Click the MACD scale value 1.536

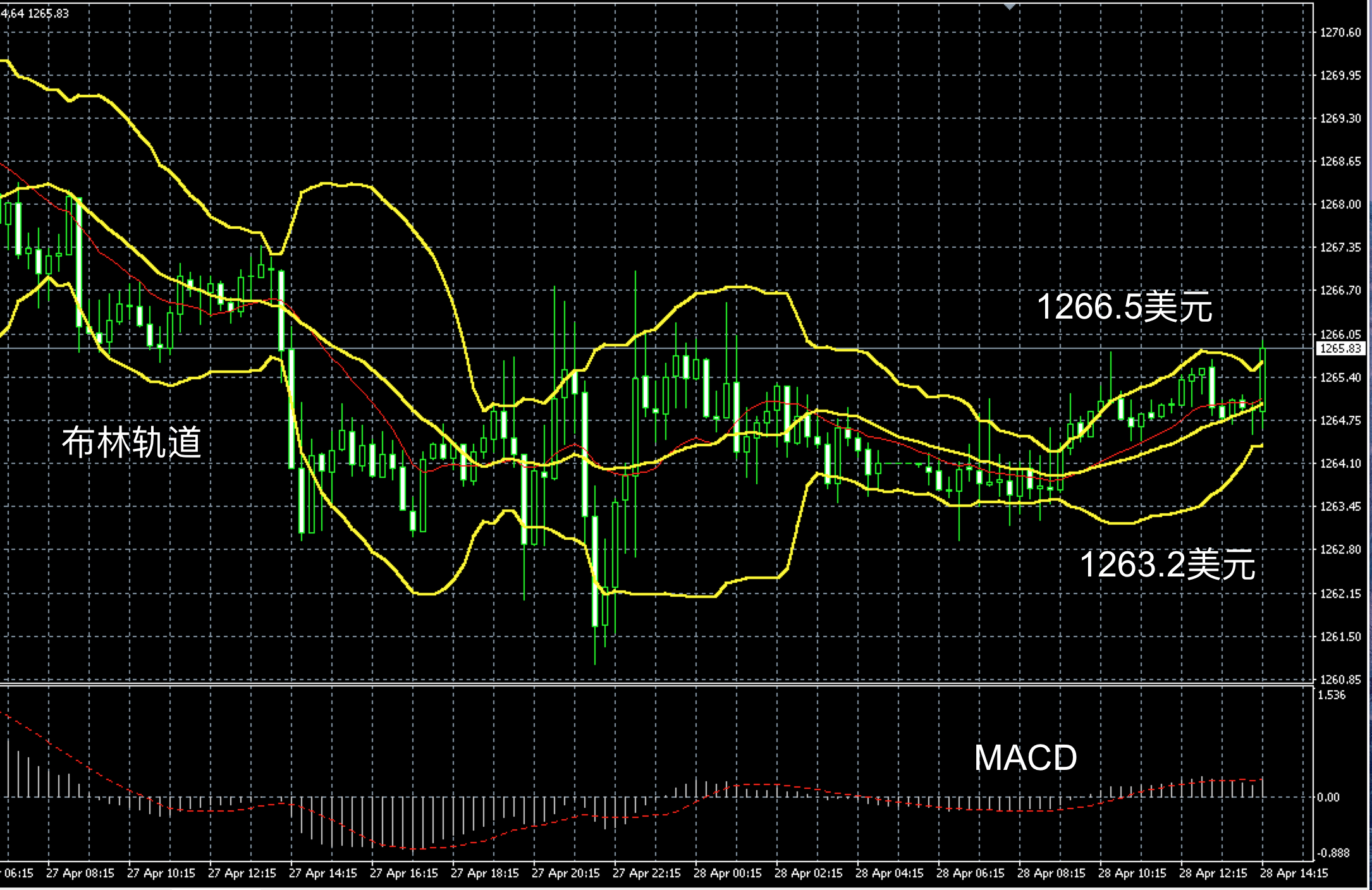click(x=1332, y=695)
